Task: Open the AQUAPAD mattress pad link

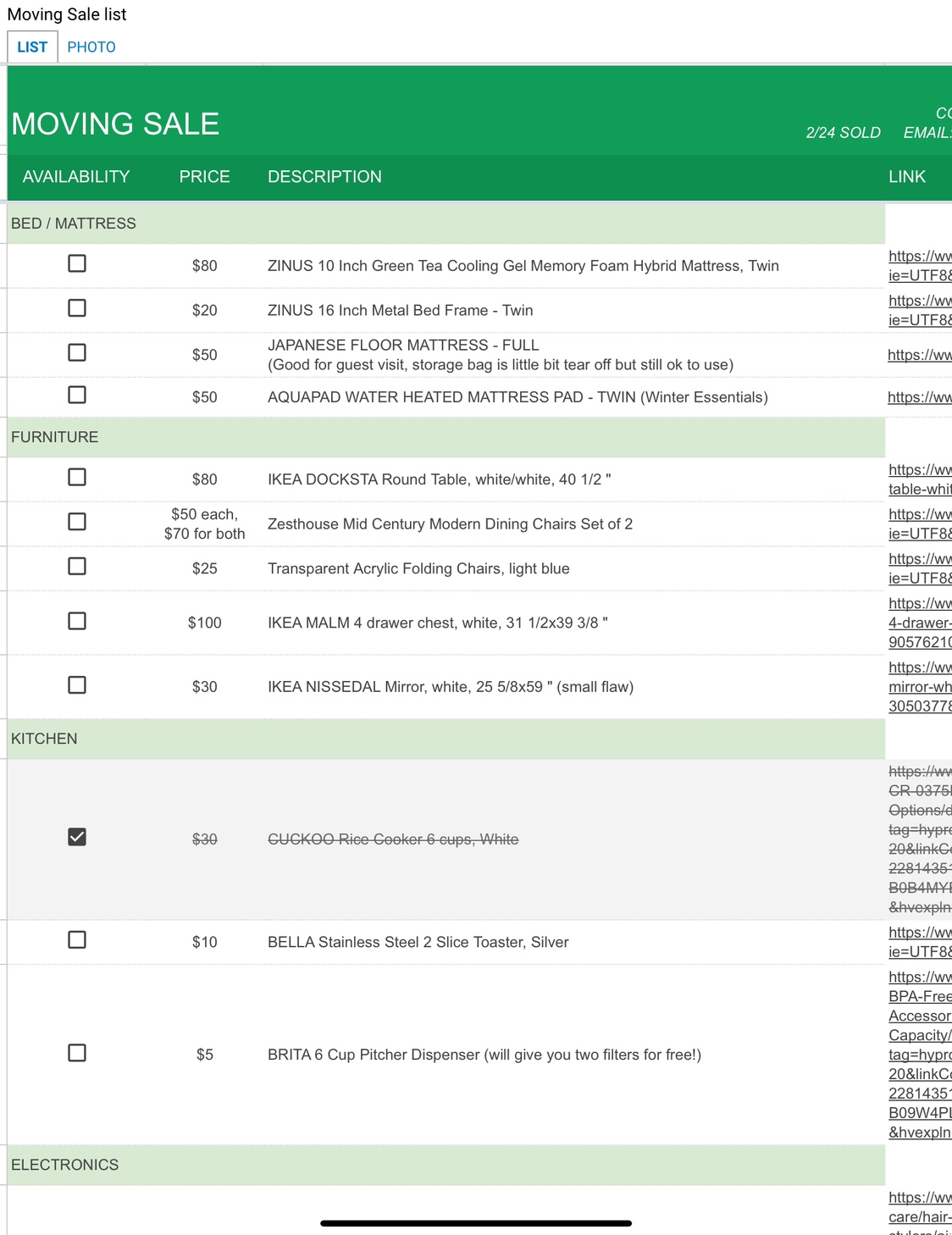Action: pyautogui.click(x=920, y=397)
